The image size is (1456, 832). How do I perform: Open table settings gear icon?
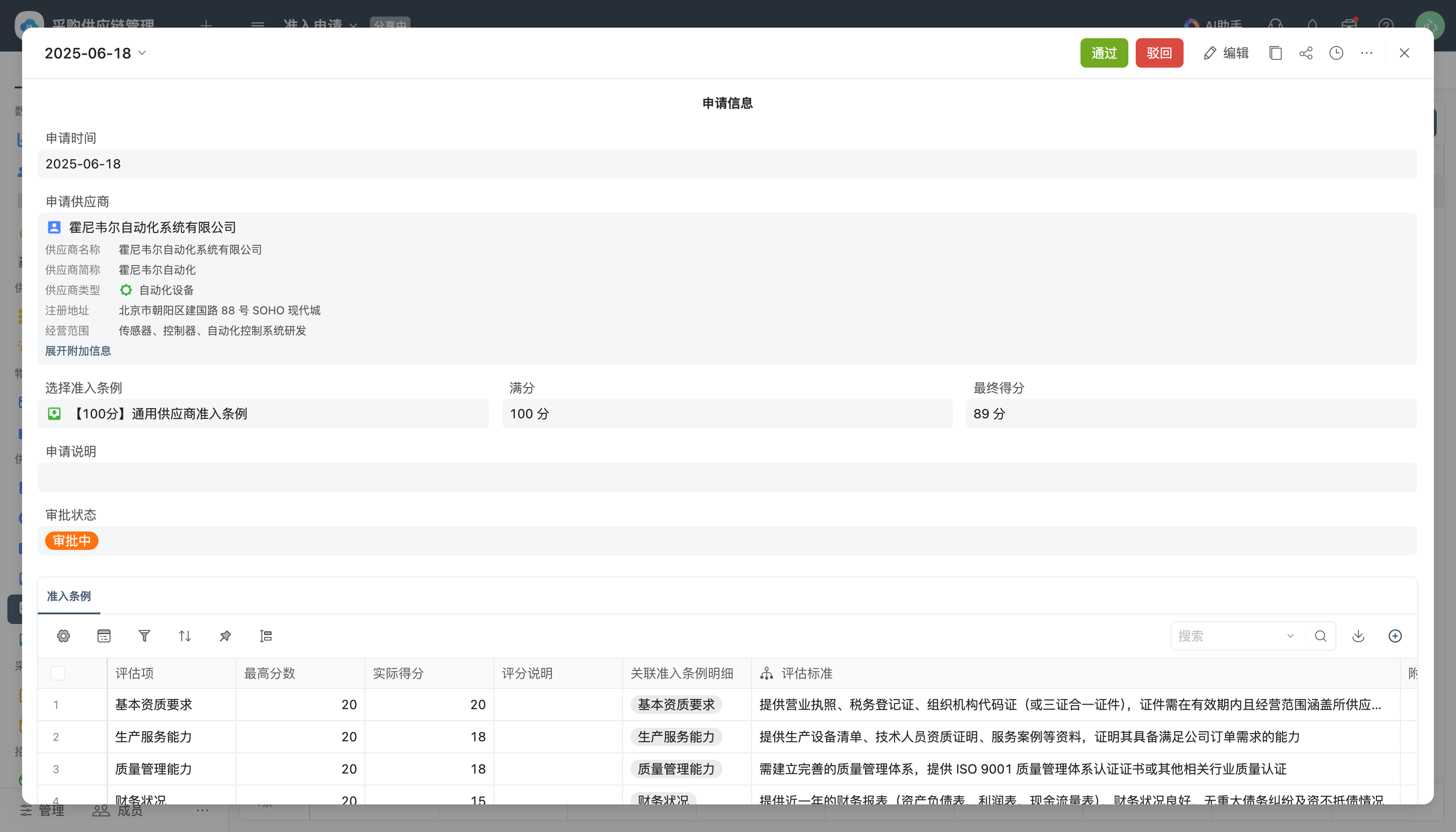[64, 636]
